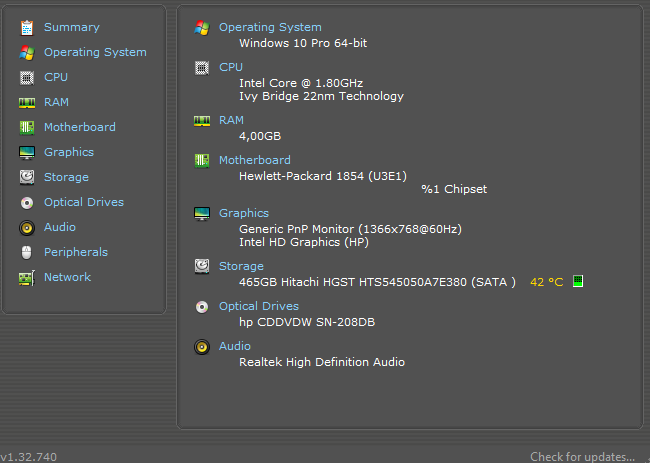Click CPU heading link in summary panel
The width and height of the screenshot is (650, 463).
click(x=231, y=67)
